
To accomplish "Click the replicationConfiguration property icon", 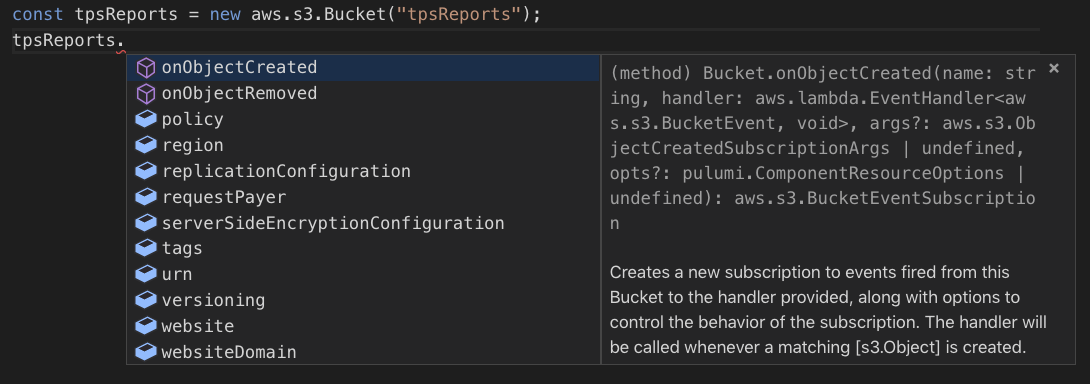I will click(145, 170).
